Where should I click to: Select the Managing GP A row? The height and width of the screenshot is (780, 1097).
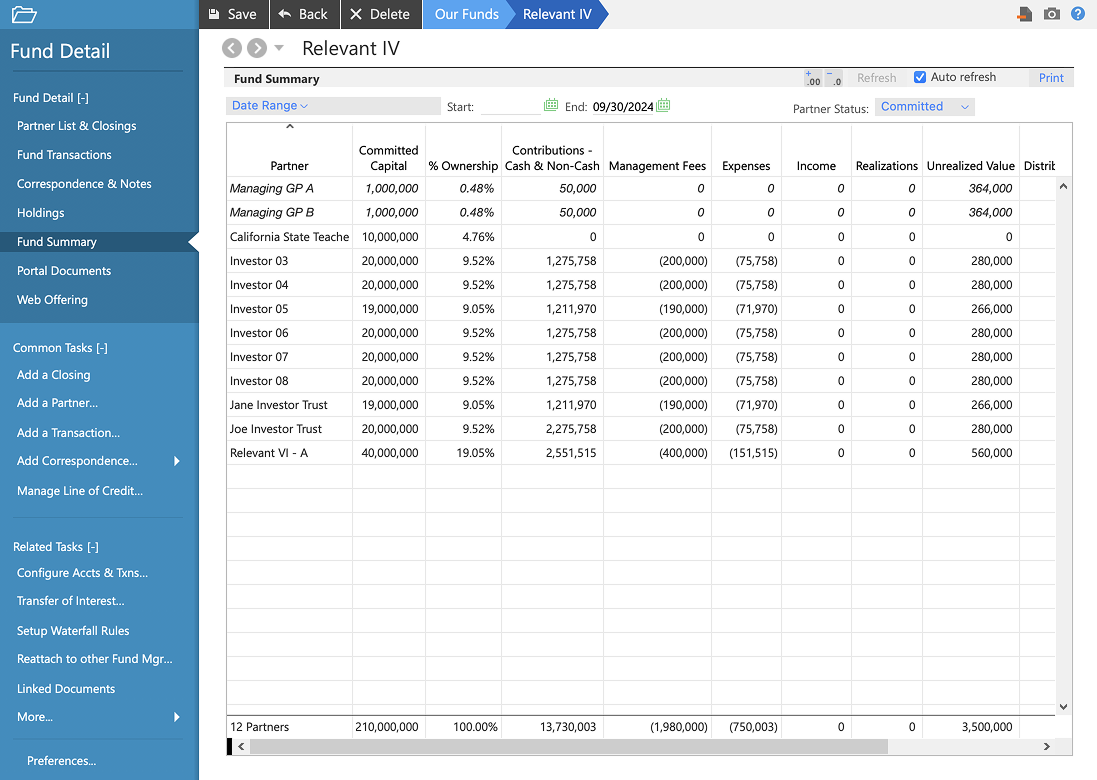click(641, 188)
